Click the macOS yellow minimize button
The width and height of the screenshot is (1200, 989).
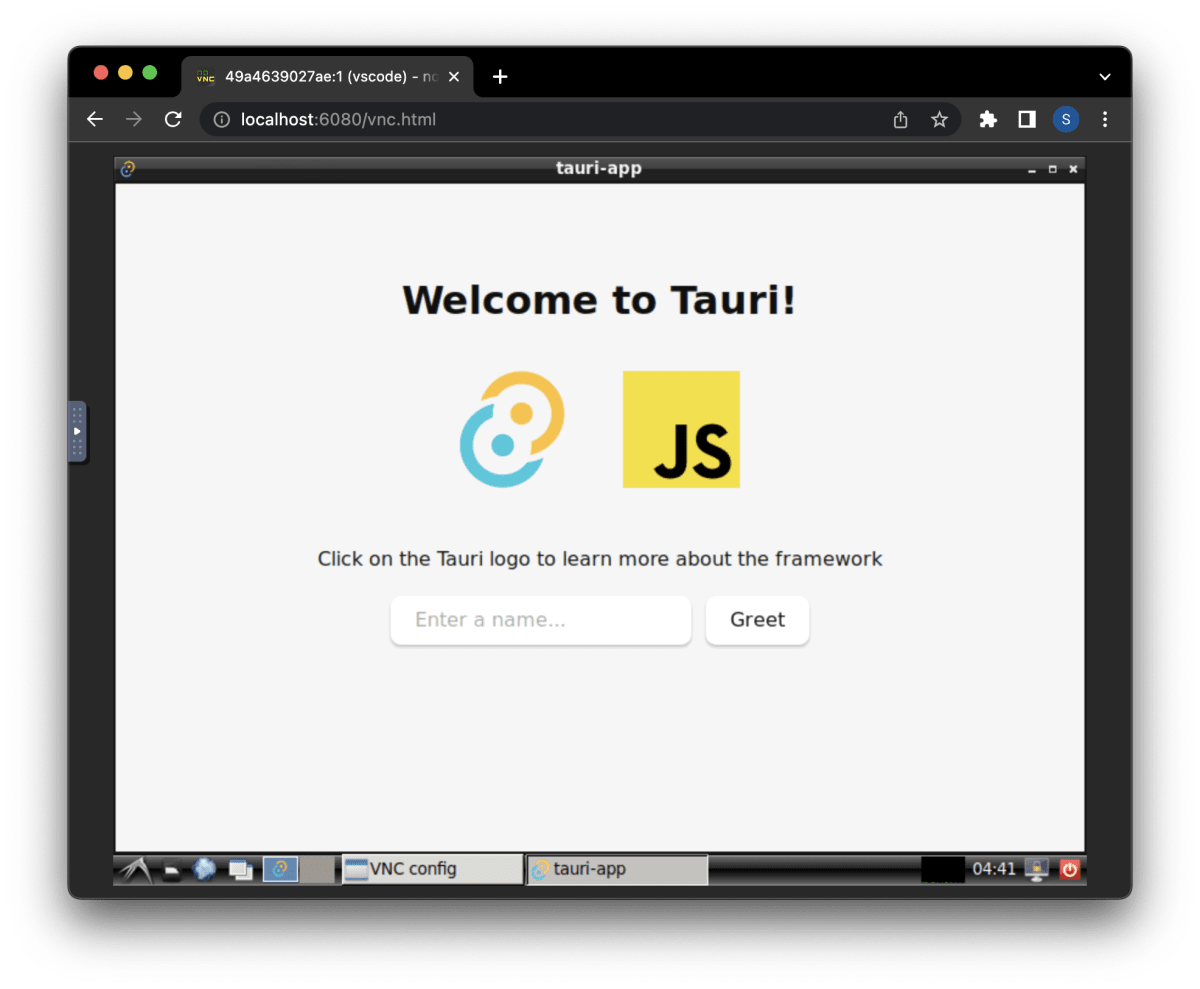(x=125, y=72)
